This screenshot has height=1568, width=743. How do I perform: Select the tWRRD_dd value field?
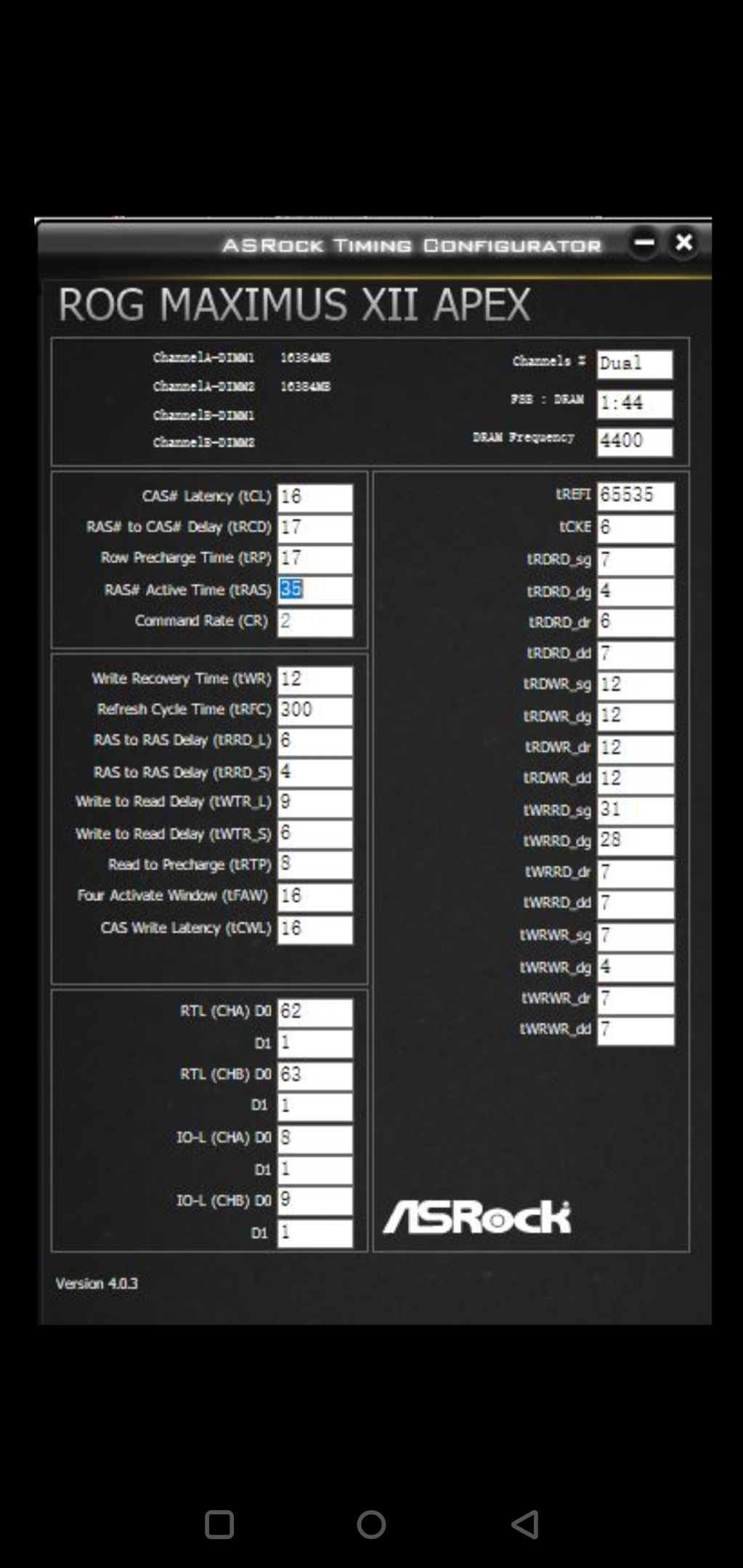tap(636, 904)
